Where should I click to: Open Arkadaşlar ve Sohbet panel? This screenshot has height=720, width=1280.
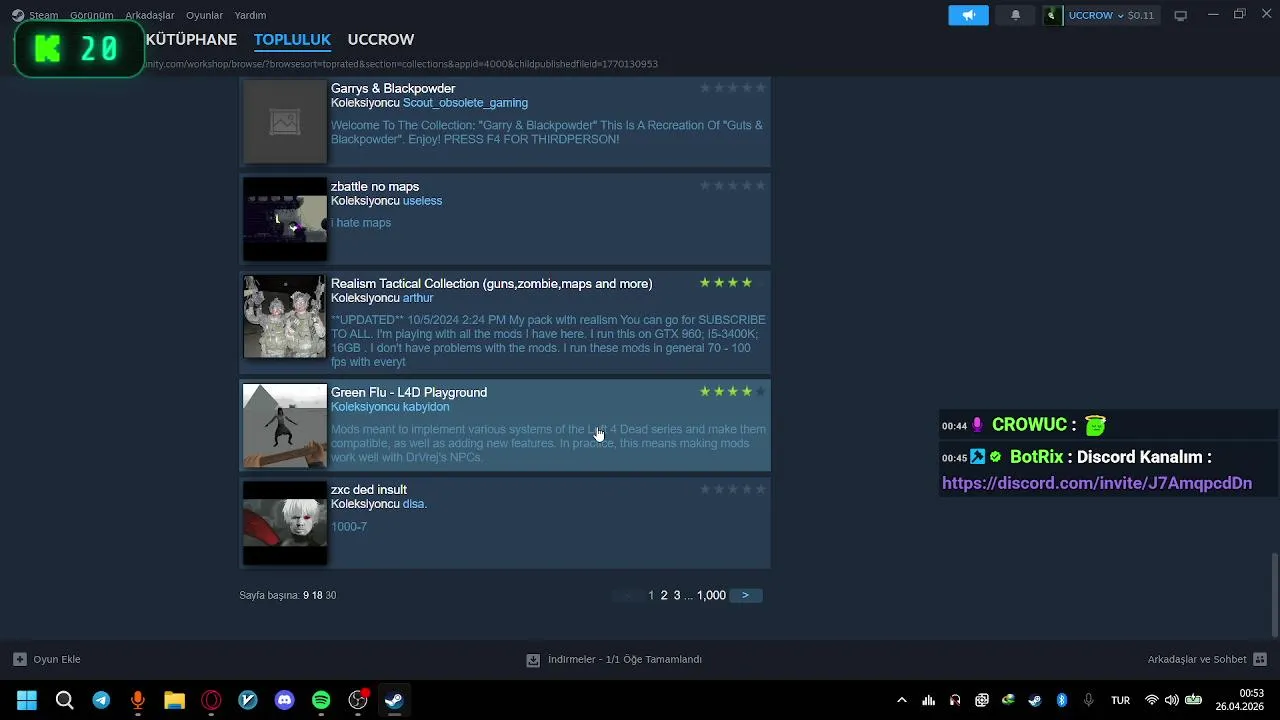tap(1197, 659)
